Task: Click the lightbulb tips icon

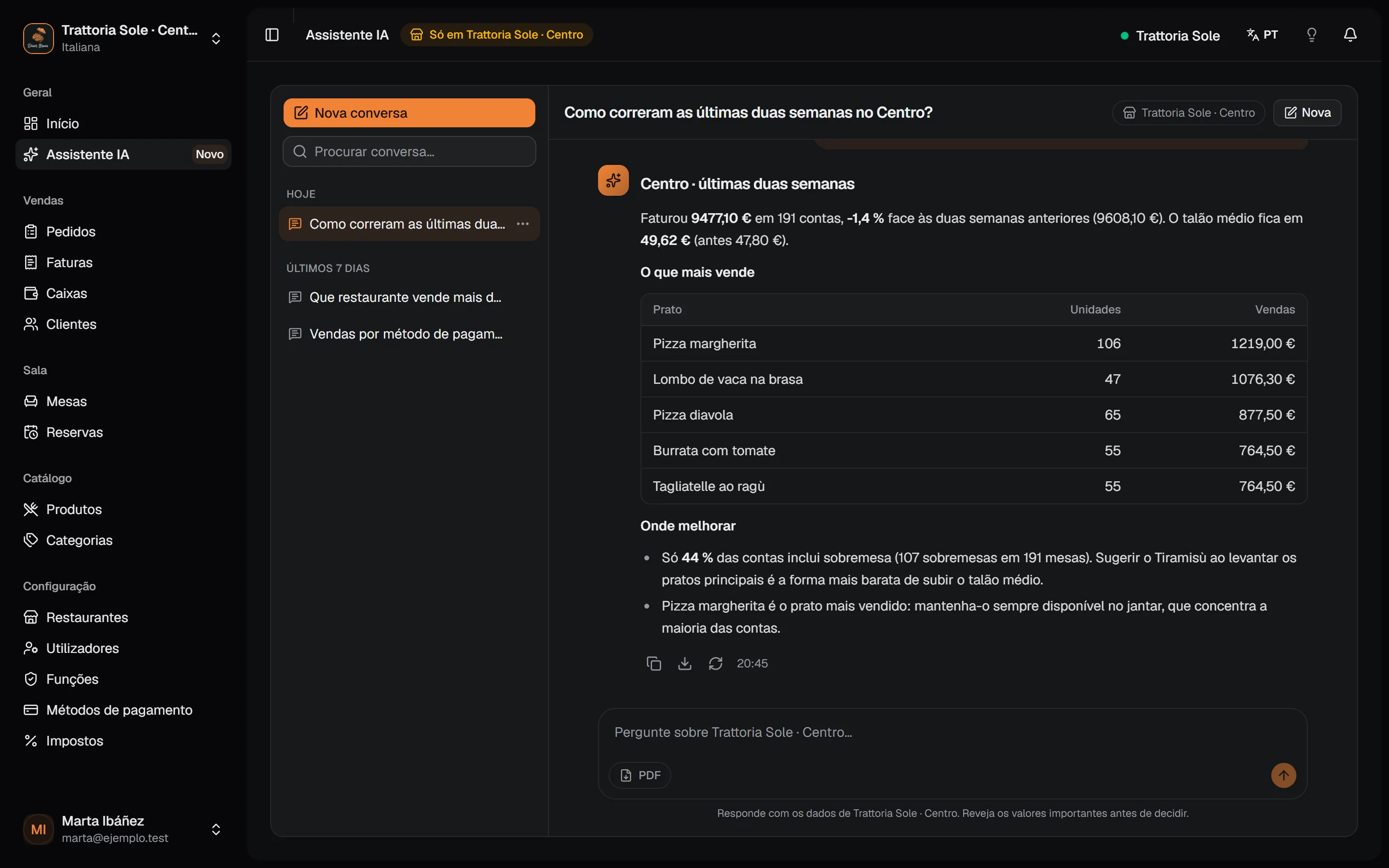Action: click(x=1311, y=35)
